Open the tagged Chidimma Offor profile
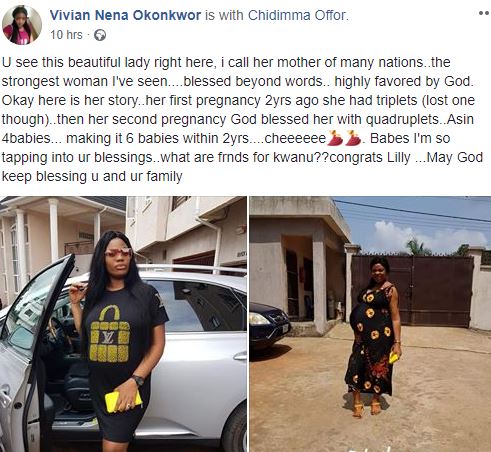The height and width of the screenshot is (452, 491). point(297,15)
